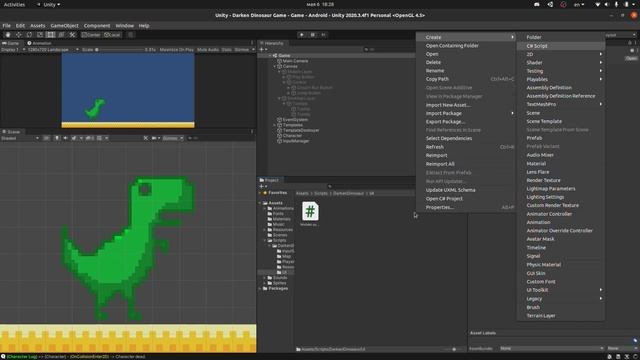640x360 pixels.
Task: Click the Step frame button
Action: coord(323,35)
